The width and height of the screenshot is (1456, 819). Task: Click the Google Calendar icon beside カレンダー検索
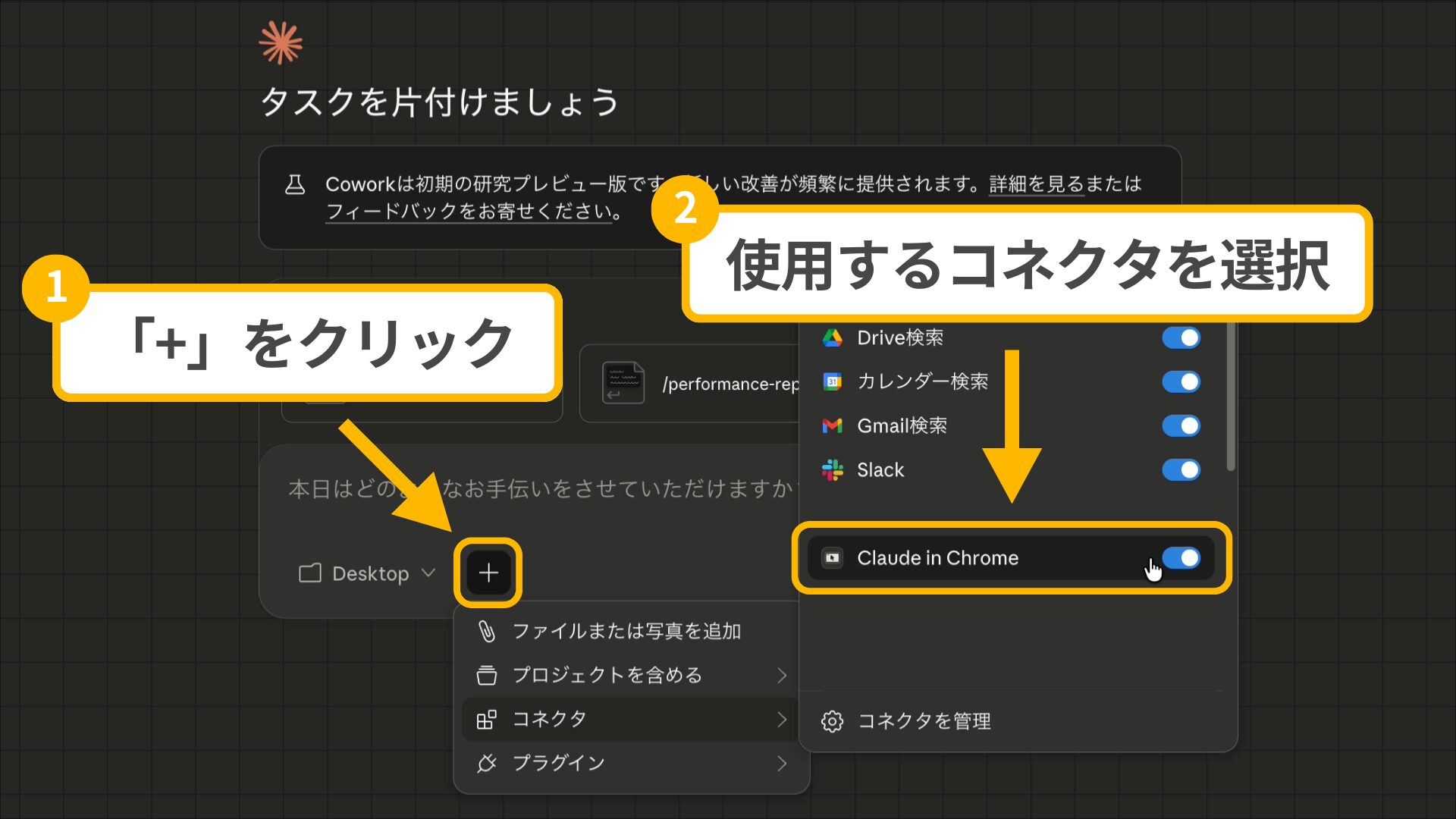click(833, 381)
